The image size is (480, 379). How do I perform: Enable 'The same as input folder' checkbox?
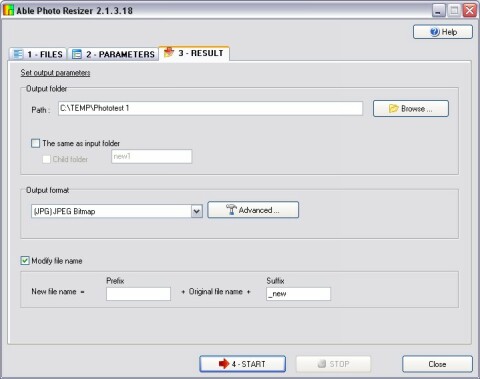(x=35, y=143)
